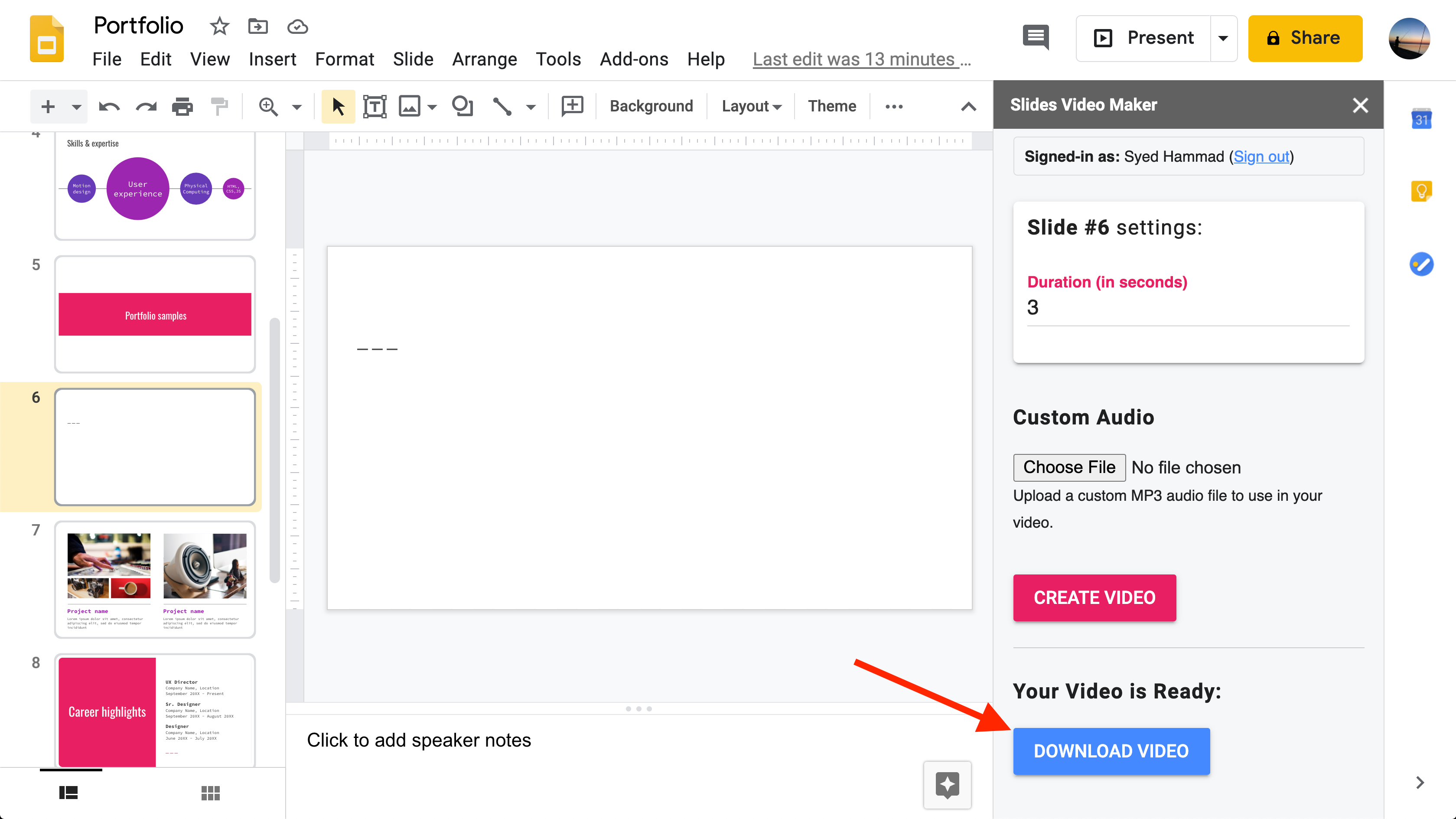The image size is (1456, 819).
Task: Switch to grid view of slides
Action: click(210, 793)
